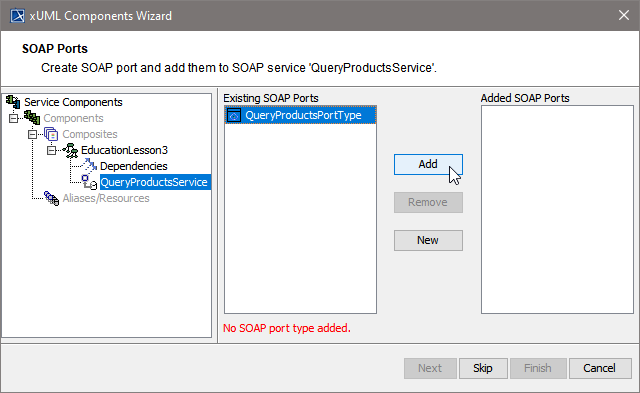The width and height of the screenshot is (640, 393).
Task: Collapse the Composites tree node
Action: tap(32, 134)
